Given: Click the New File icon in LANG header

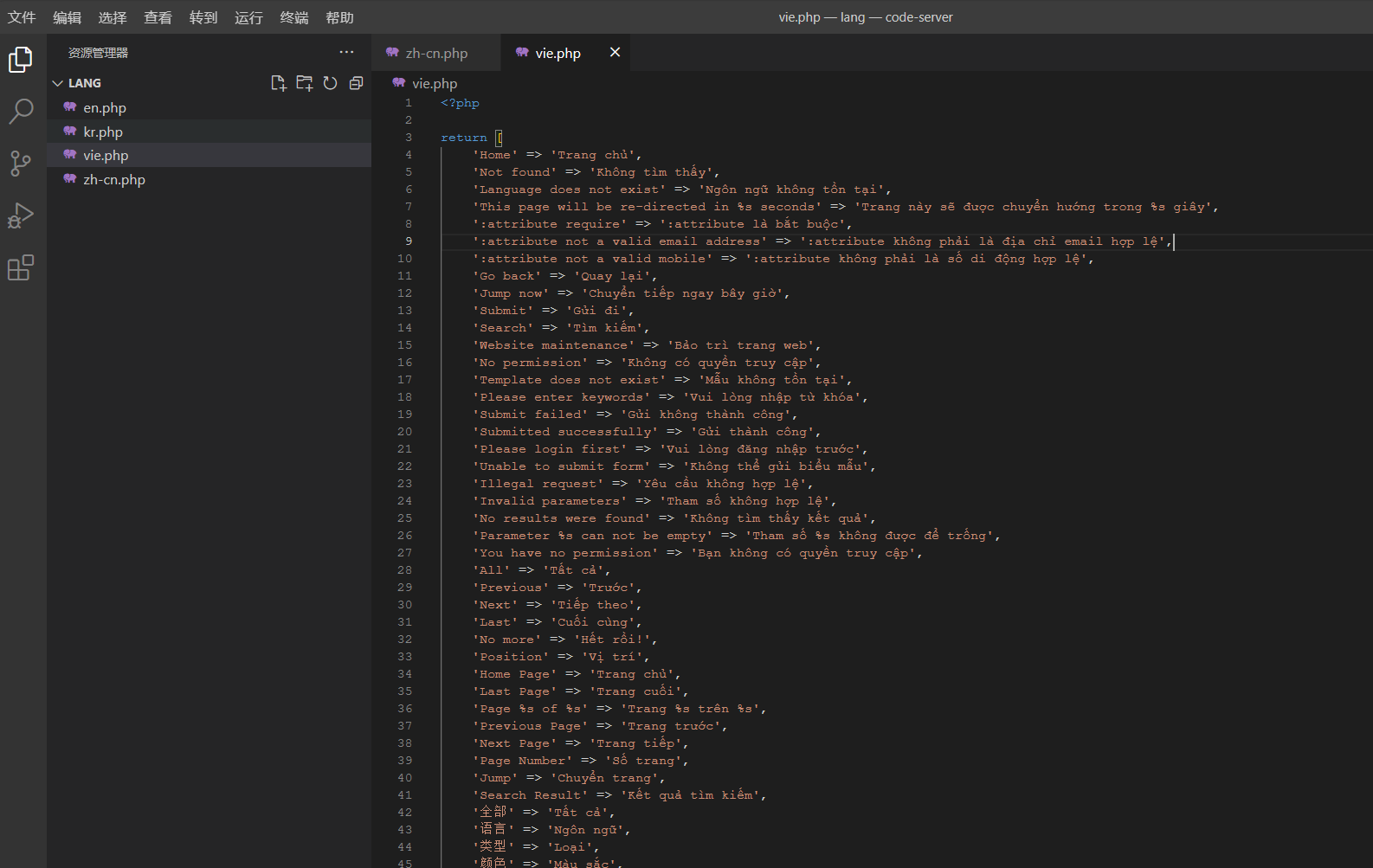Looking at the screenshot, I should [x=278, y=83].
